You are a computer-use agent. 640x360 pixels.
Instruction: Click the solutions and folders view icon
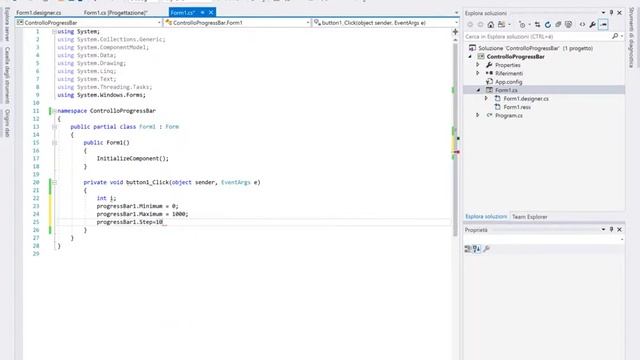click(502, 25)
